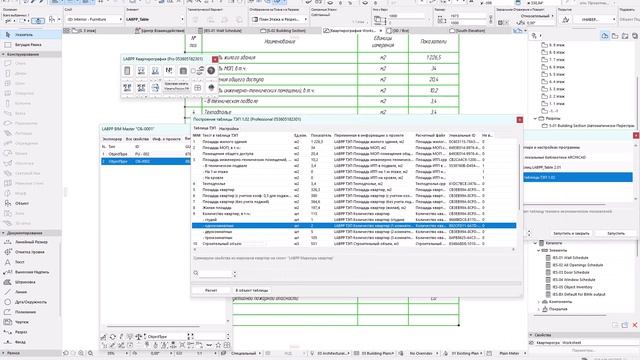Screen dimensions: 640x360
Task: Click the table grid icon in LABPP palette
Action: coord(198,87)
